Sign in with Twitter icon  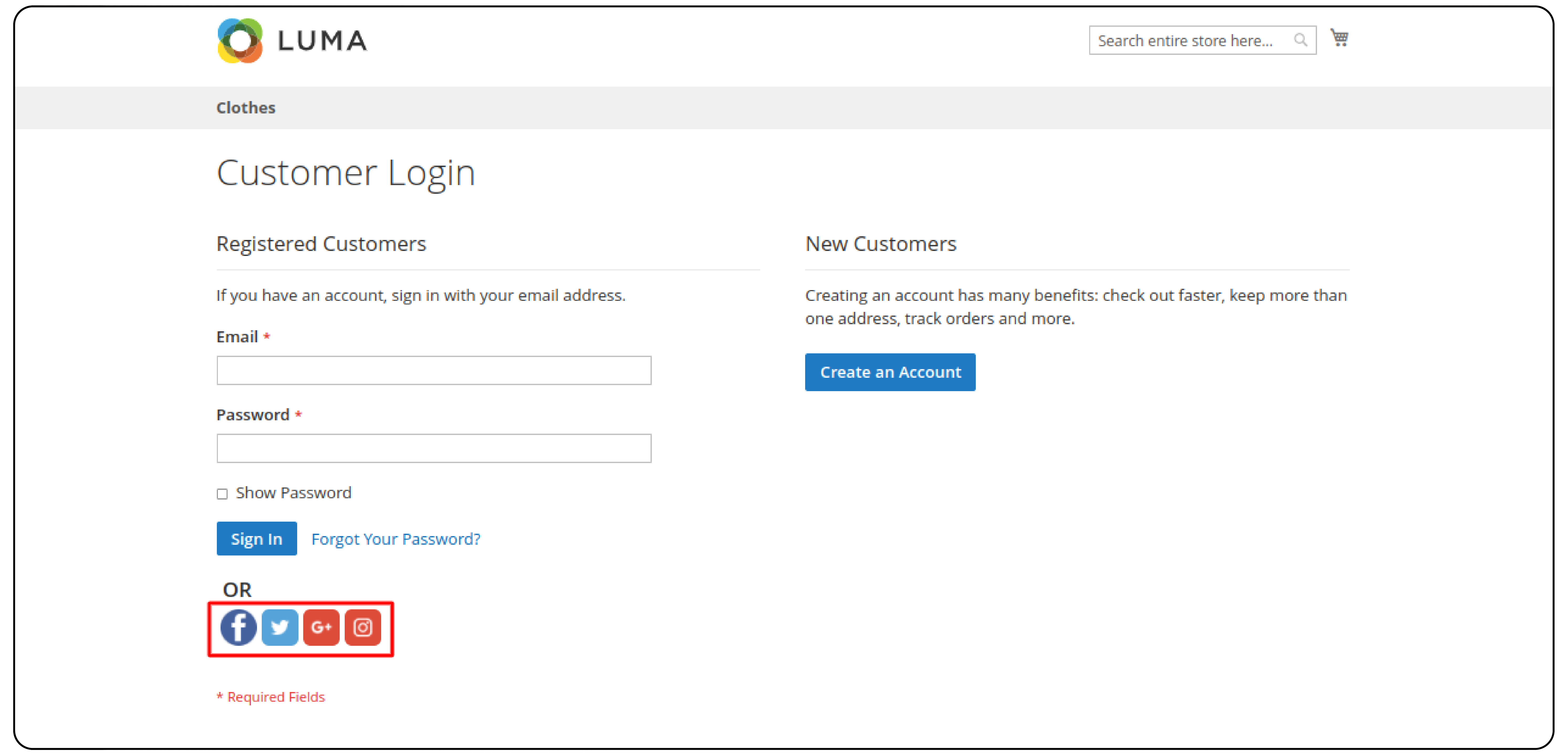pyautogui.click(x=280, y=627)
